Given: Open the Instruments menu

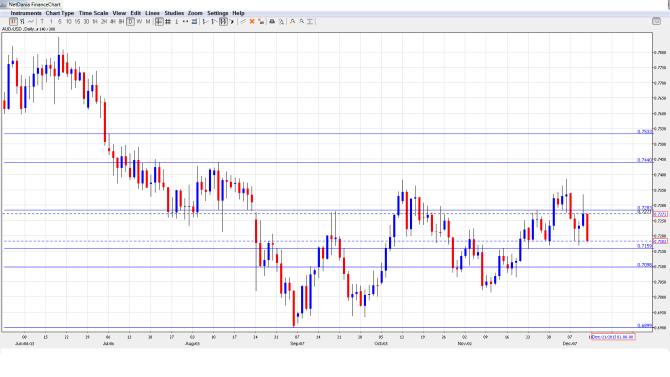Looking at the screenshot, I should click(26, 13).
